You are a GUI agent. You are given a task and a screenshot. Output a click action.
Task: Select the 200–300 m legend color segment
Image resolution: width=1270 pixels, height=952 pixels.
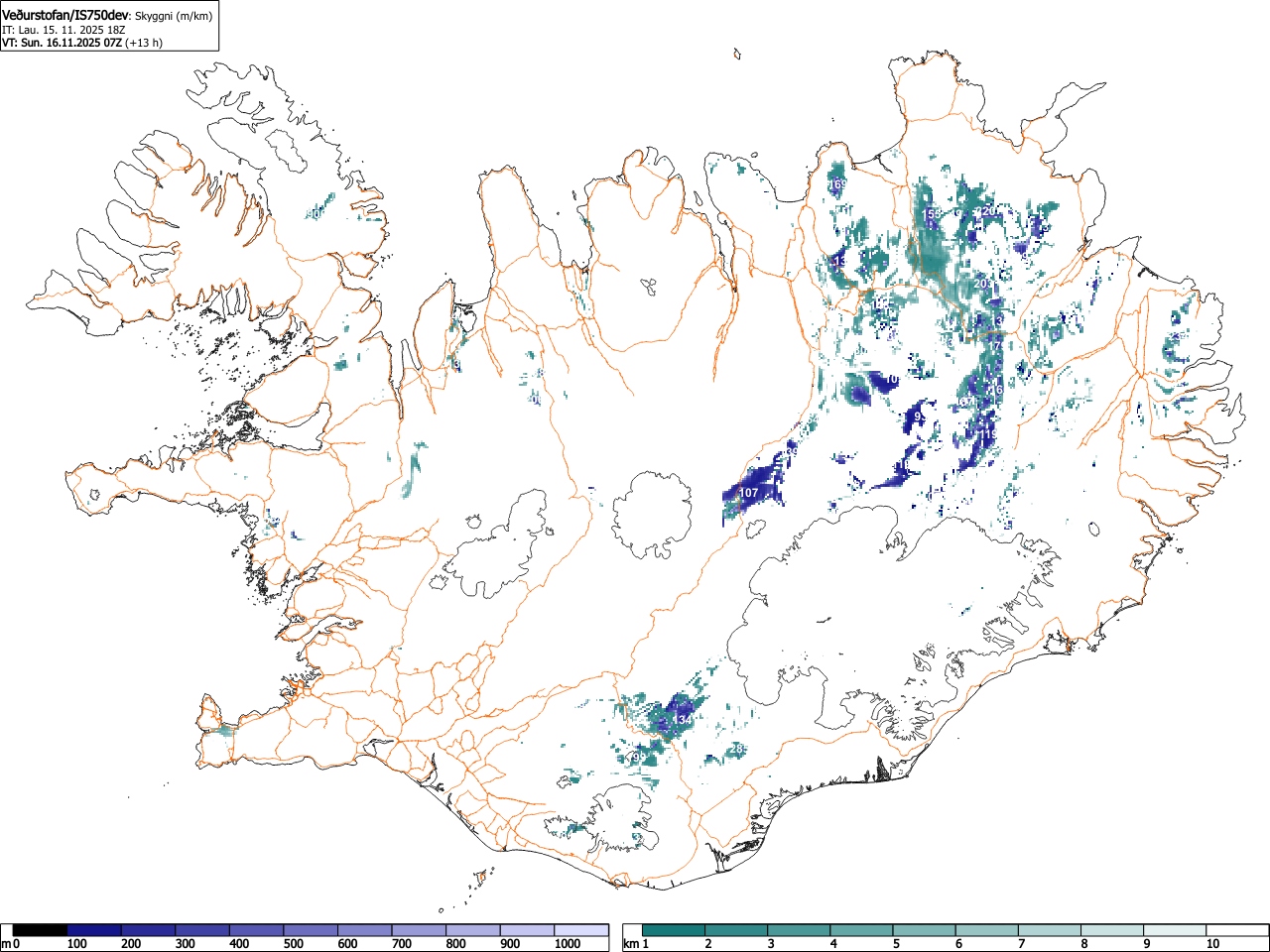pos(149,930)
